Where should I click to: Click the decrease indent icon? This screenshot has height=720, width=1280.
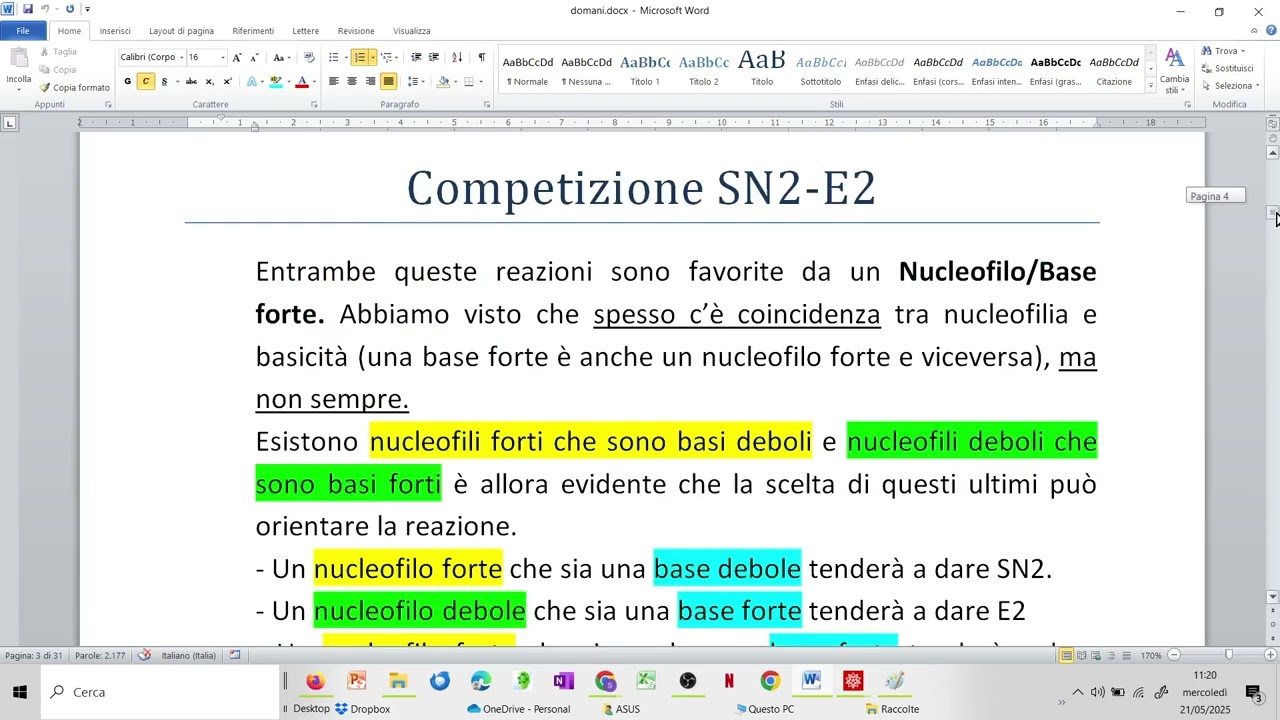(x=416, y=57)
